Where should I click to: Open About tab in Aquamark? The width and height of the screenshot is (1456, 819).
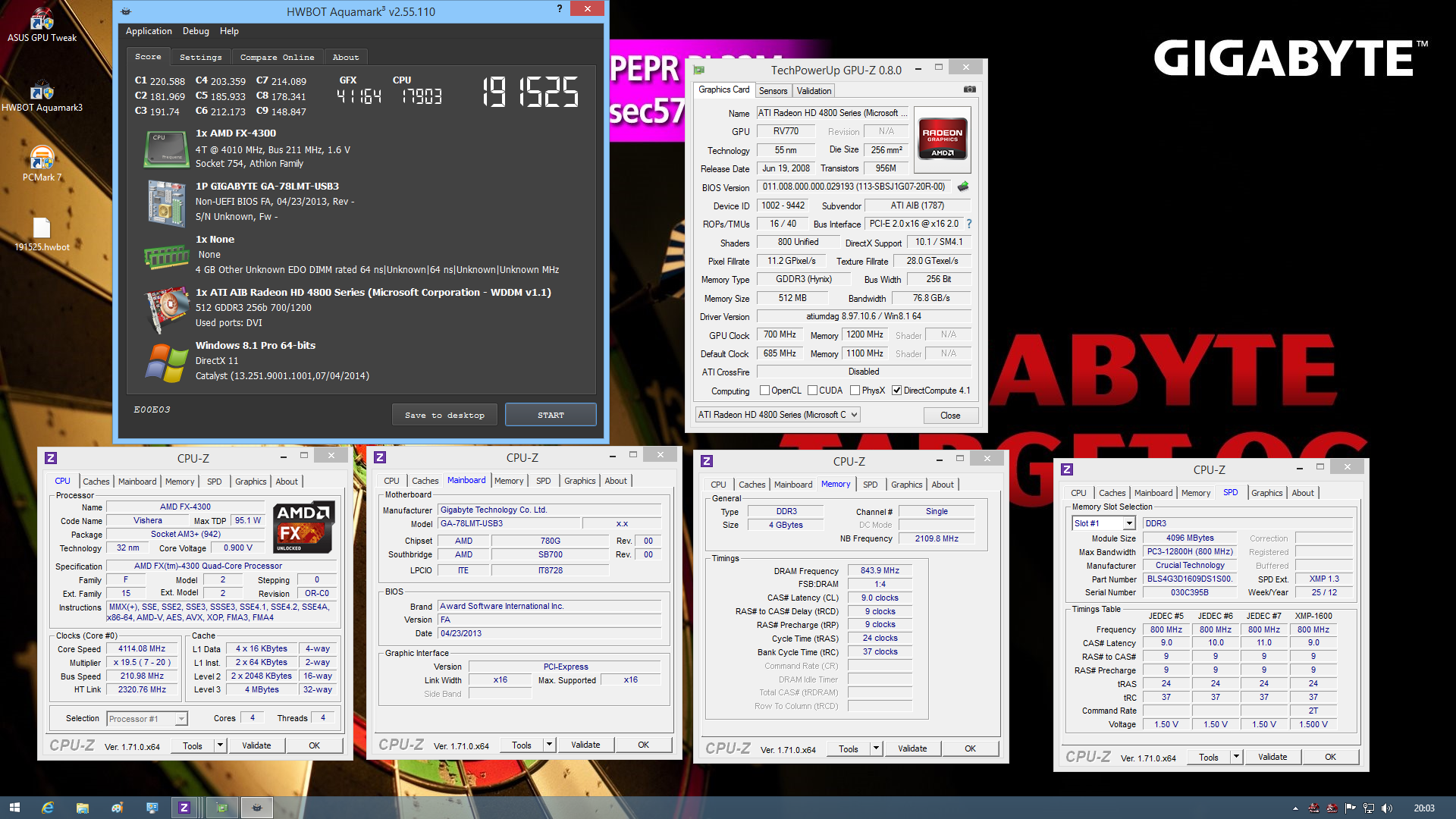coord(346,58)
